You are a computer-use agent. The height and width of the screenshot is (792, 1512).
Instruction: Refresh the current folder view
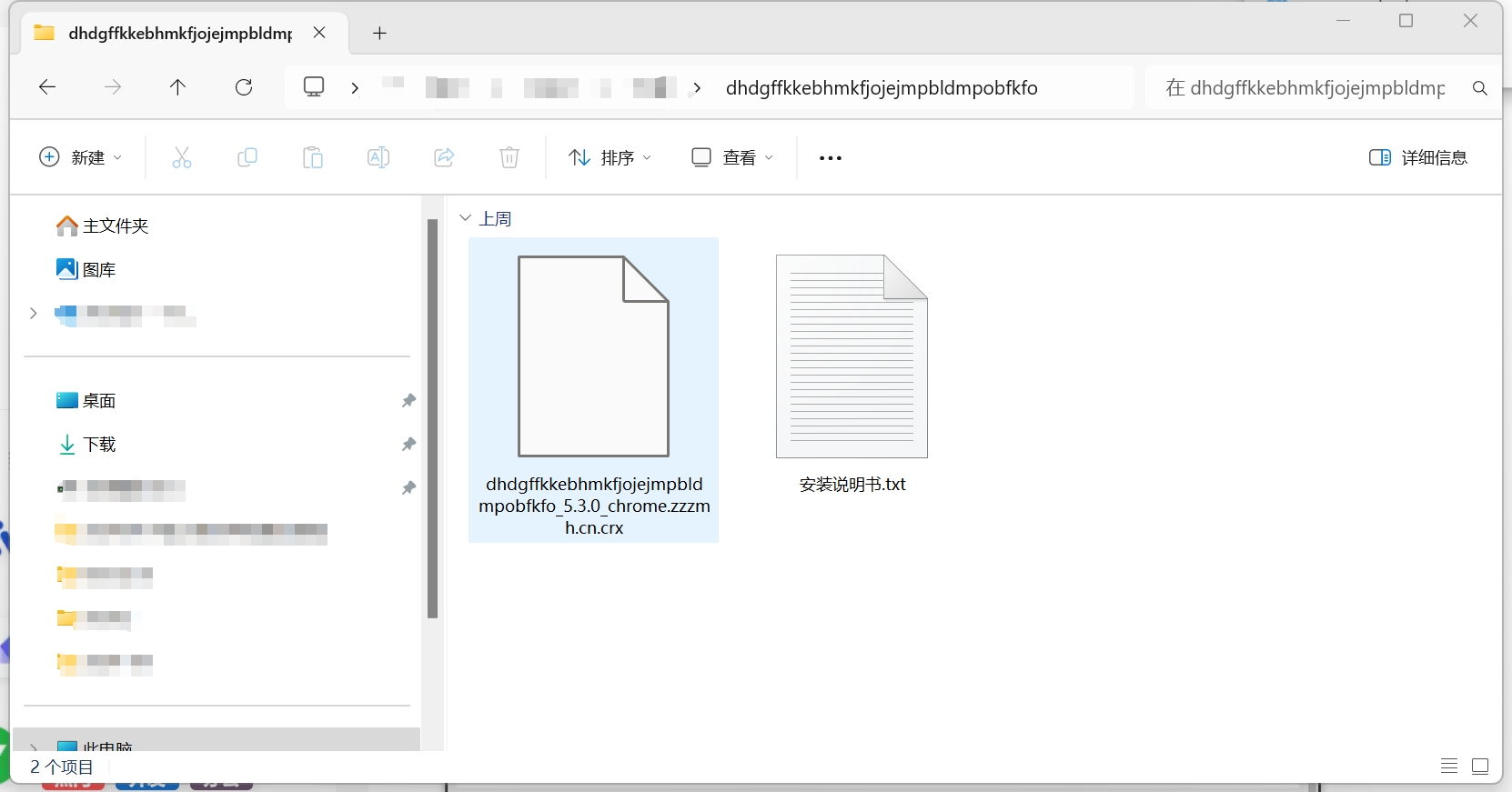point(244,87)
